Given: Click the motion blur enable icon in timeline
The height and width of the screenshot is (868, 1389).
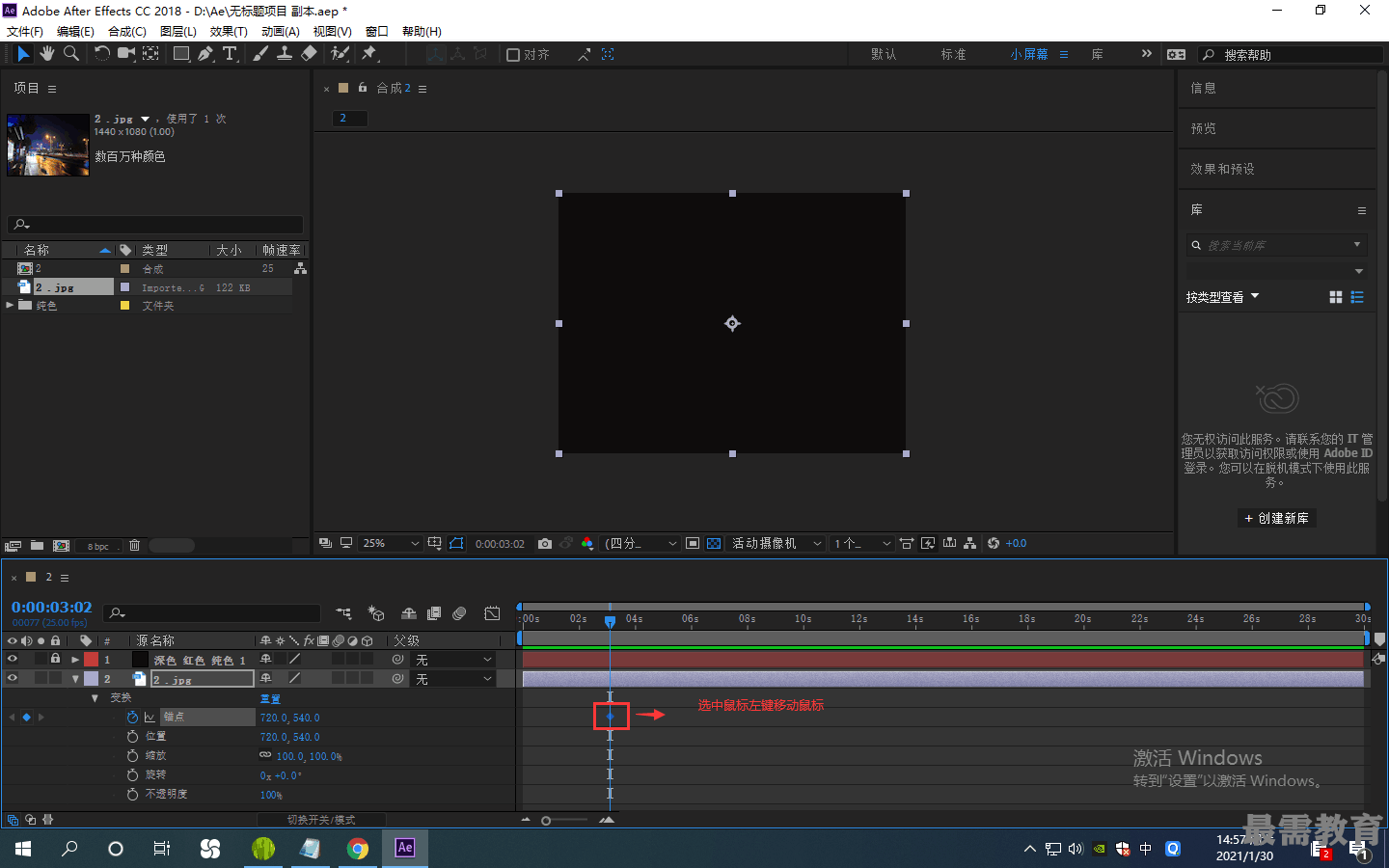Looking at the screenshot, I should [460, 613].
